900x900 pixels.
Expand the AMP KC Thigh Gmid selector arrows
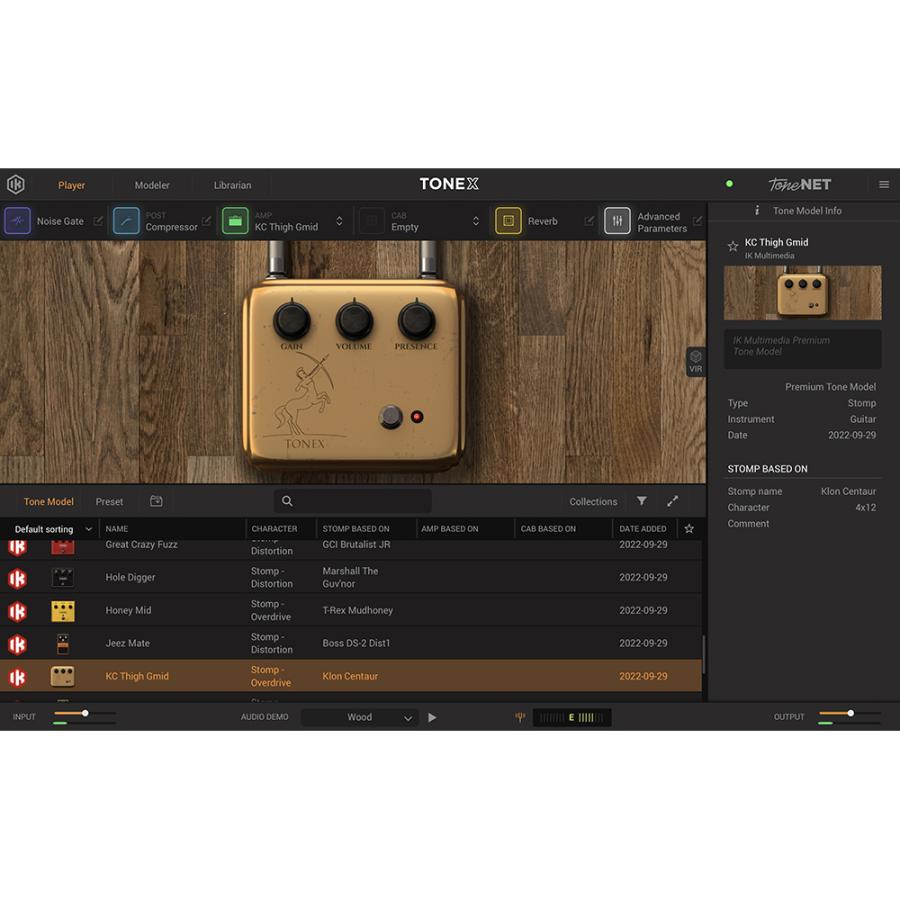(339, 221)
